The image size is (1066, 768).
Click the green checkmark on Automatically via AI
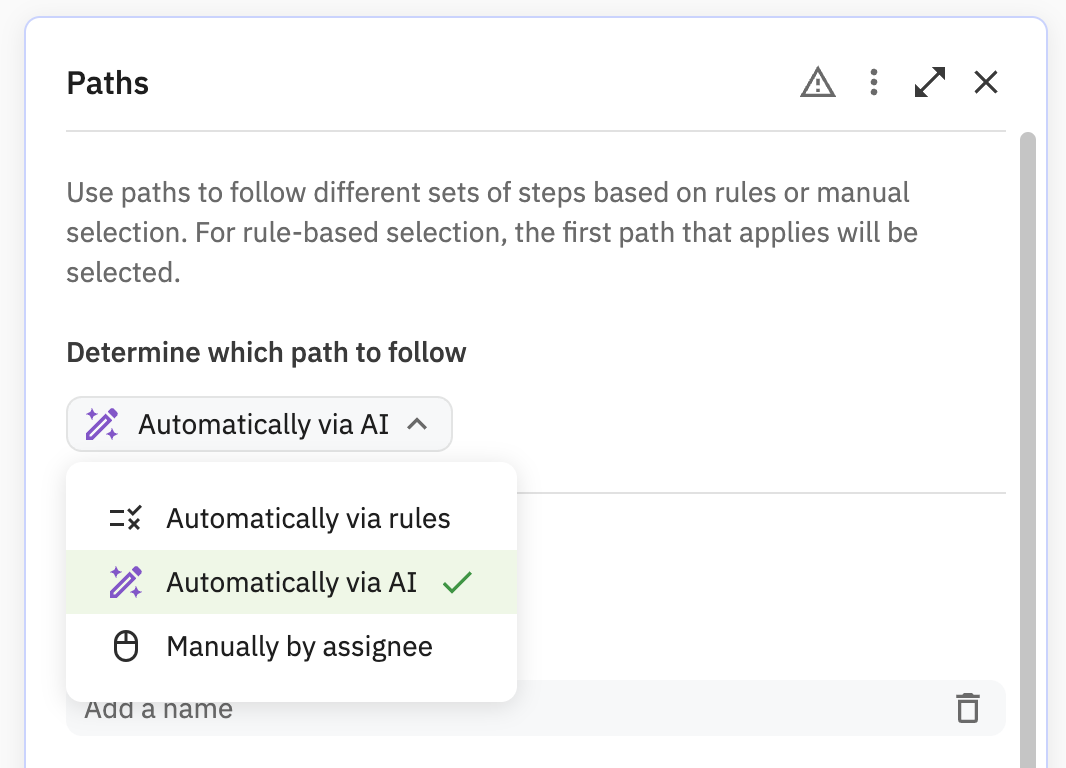click(x=457, y=581)
